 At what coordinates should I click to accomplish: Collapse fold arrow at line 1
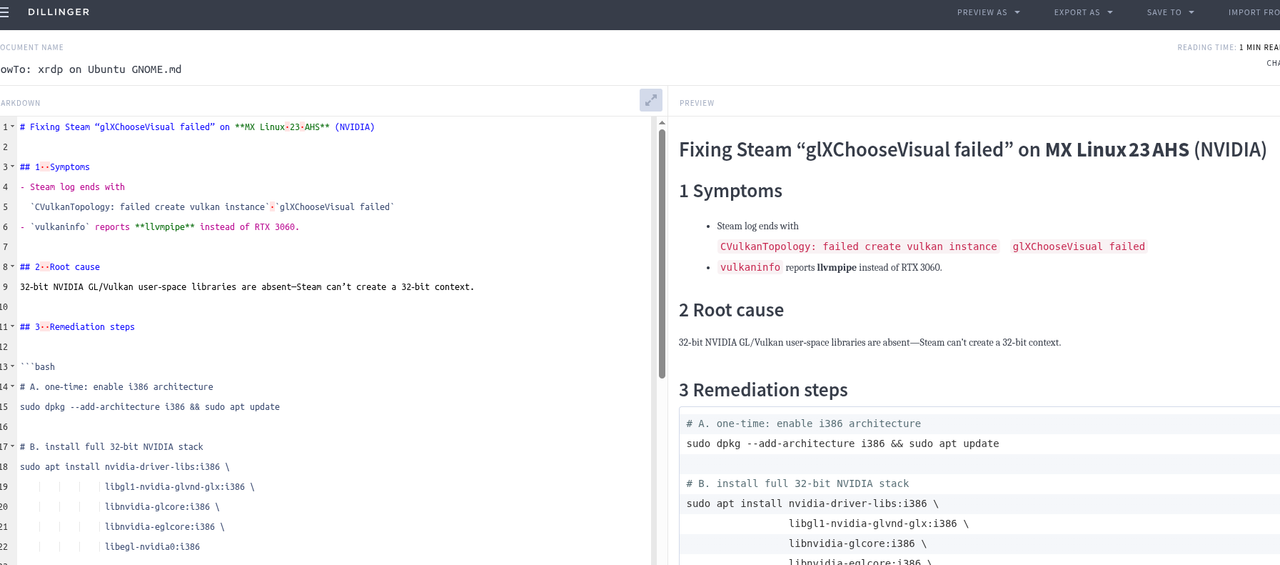click(13, 127)
